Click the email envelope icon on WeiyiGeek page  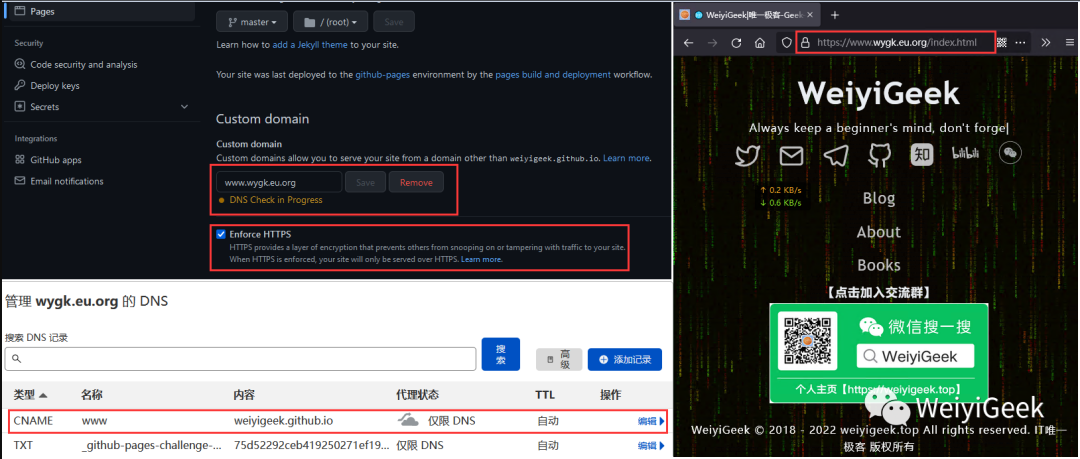[x=791, y=156]
